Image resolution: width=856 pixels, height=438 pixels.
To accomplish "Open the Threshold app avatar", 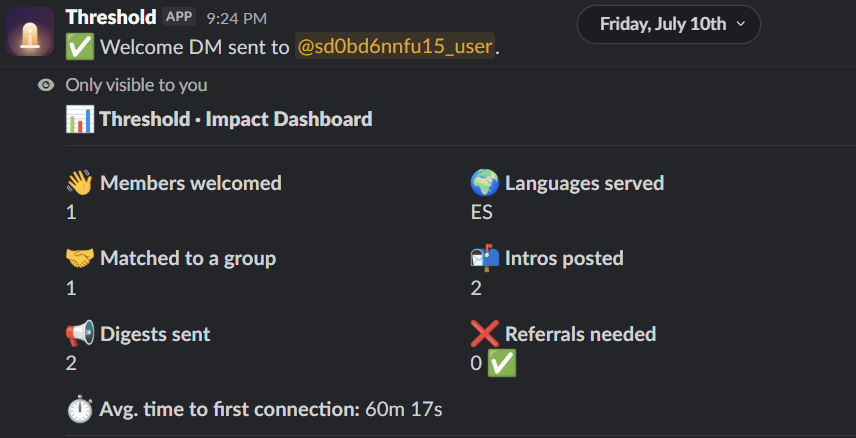I will click(x=30, y=32).
